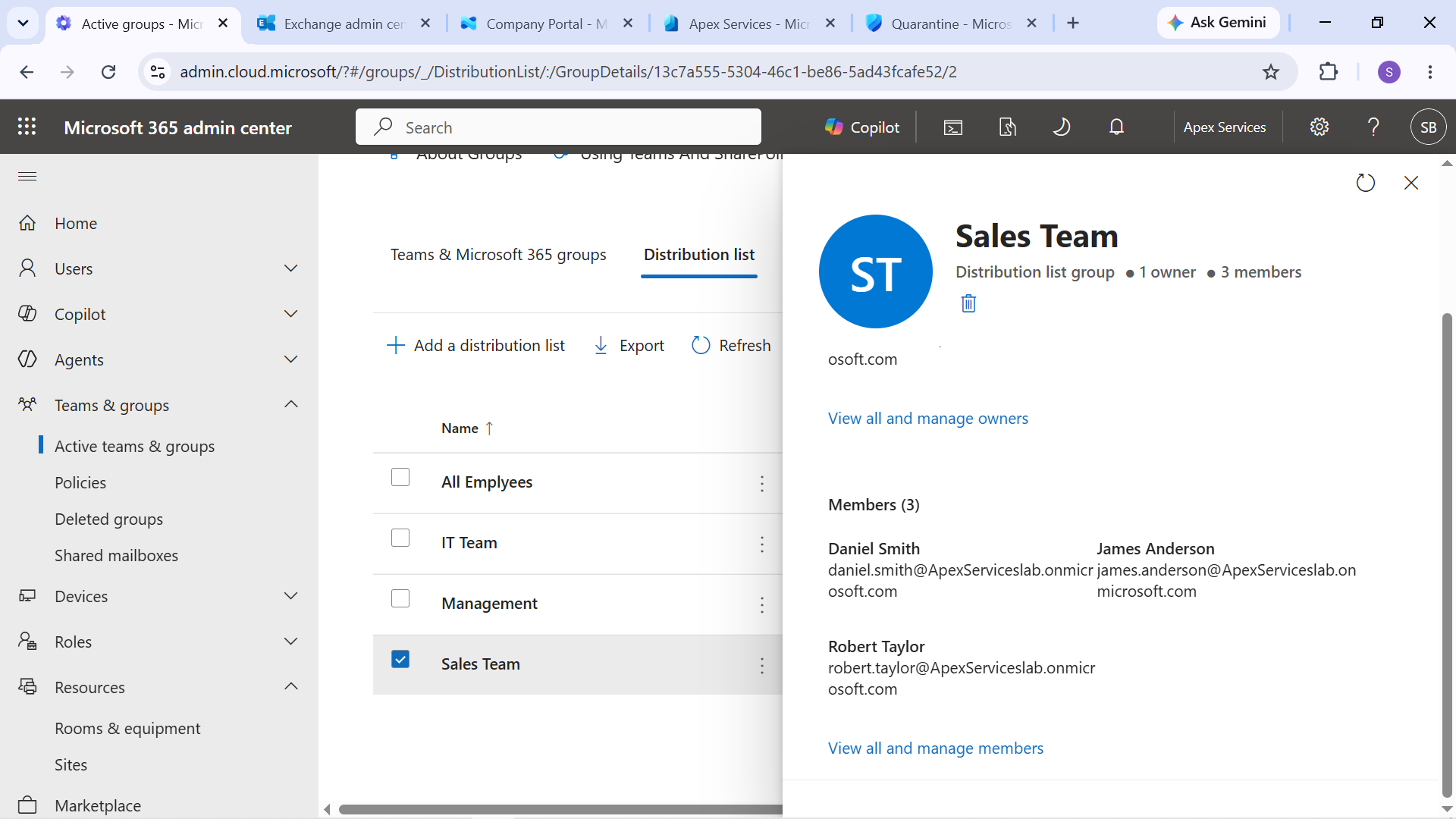The image size is (1456, 819).
Task: Open Chrome profile avatar
Action: coord(1389,72)
